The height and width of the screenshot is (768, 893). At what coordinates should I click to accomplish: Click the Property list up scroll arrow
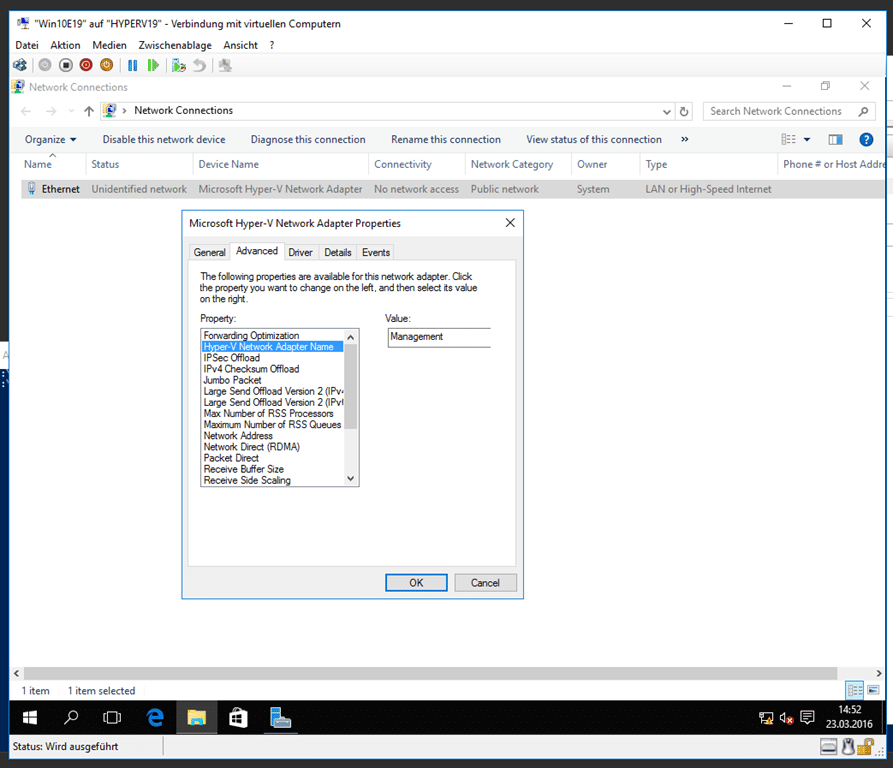click(351, 337)
